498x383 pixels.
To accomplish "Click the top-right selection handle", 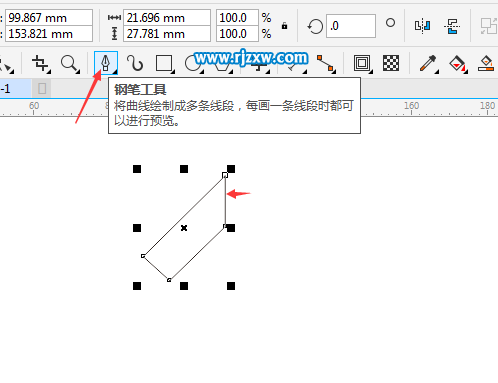I will 231,169.
